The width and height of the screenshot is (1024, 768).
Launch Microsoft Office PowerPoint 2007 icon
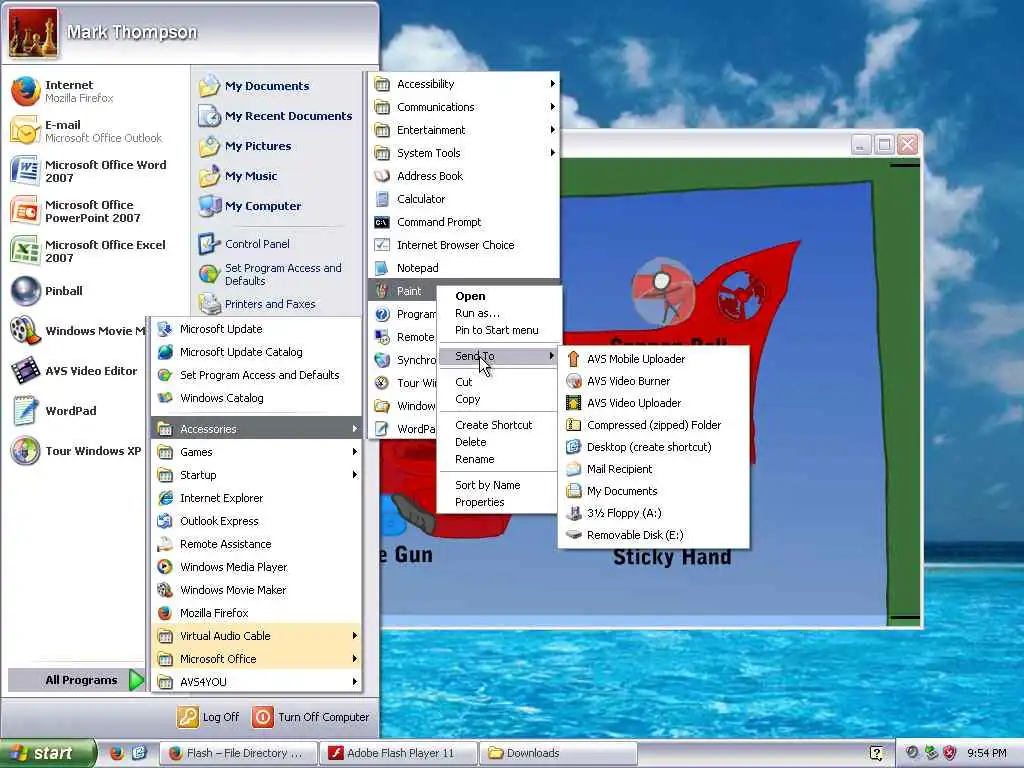pyautogui.click(x=26, y=211)
